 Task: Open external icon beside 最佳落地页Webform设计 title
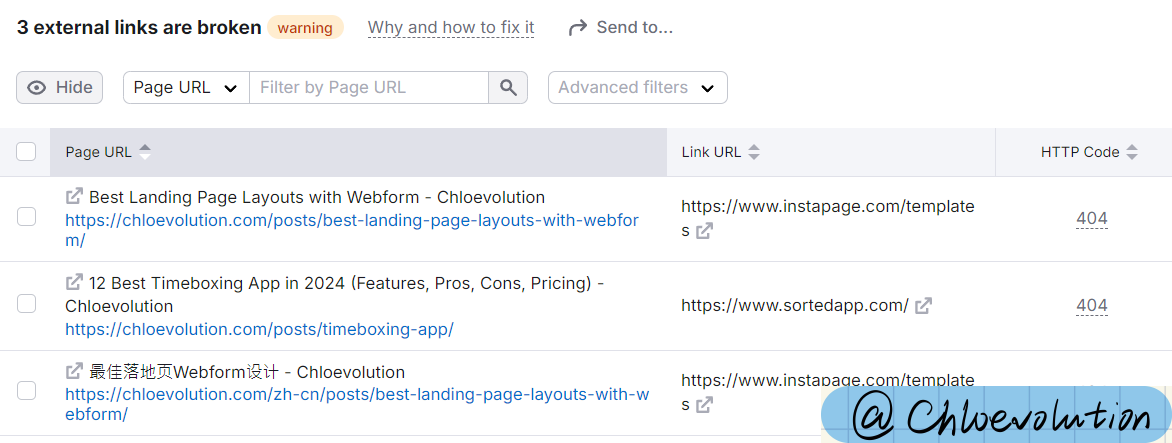(74, 371)
